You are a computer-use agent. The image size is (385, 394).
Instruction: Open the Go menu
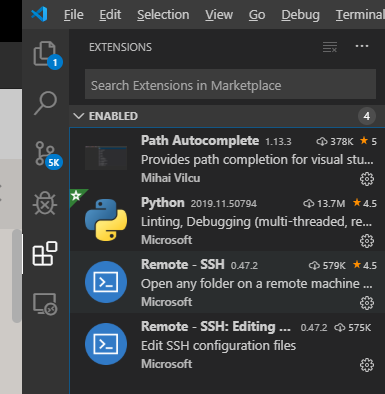coord(257,15)
